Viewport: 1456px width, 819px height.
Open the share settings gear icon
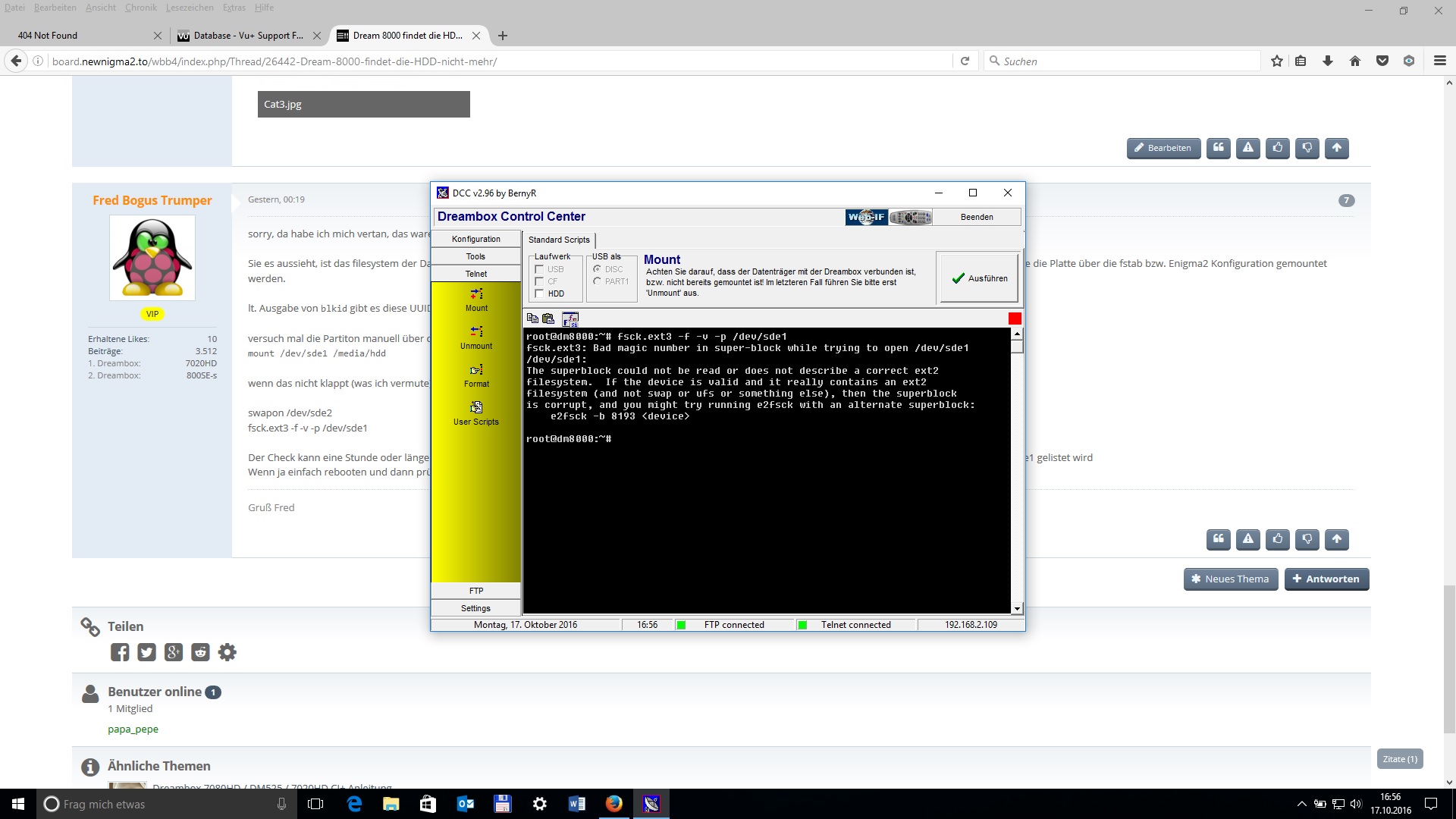tap(227, 652)
